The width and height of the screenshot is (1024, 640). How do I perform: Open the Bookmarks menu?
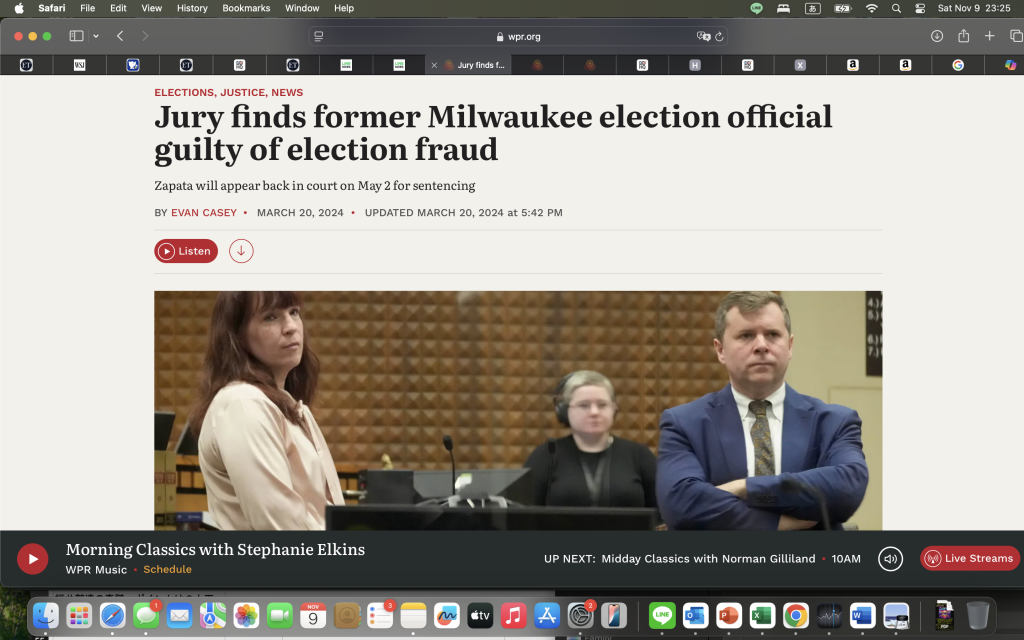pos(246,8)
